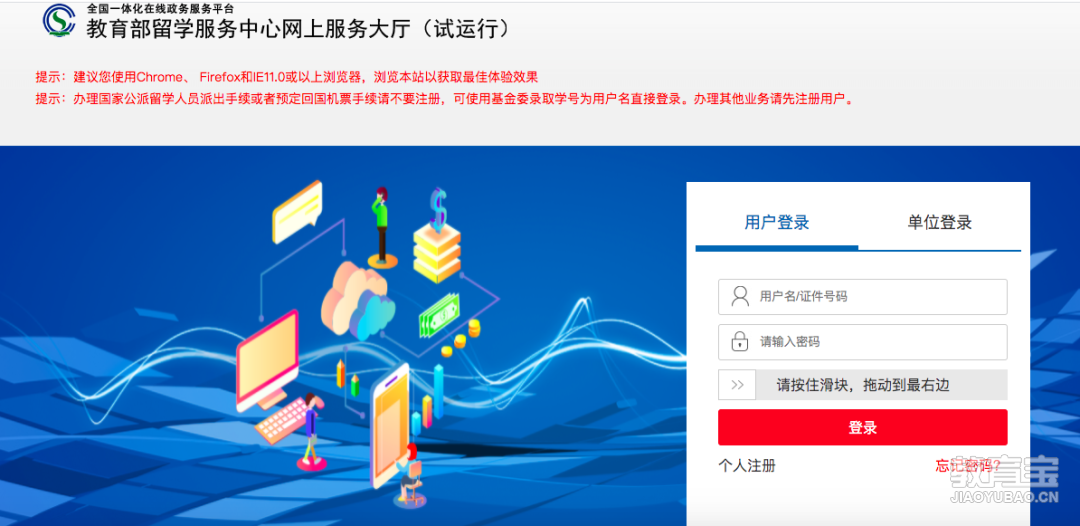Click the keyboard illustration in banner
Screen dimensions: 1080x526
point(284,419)
